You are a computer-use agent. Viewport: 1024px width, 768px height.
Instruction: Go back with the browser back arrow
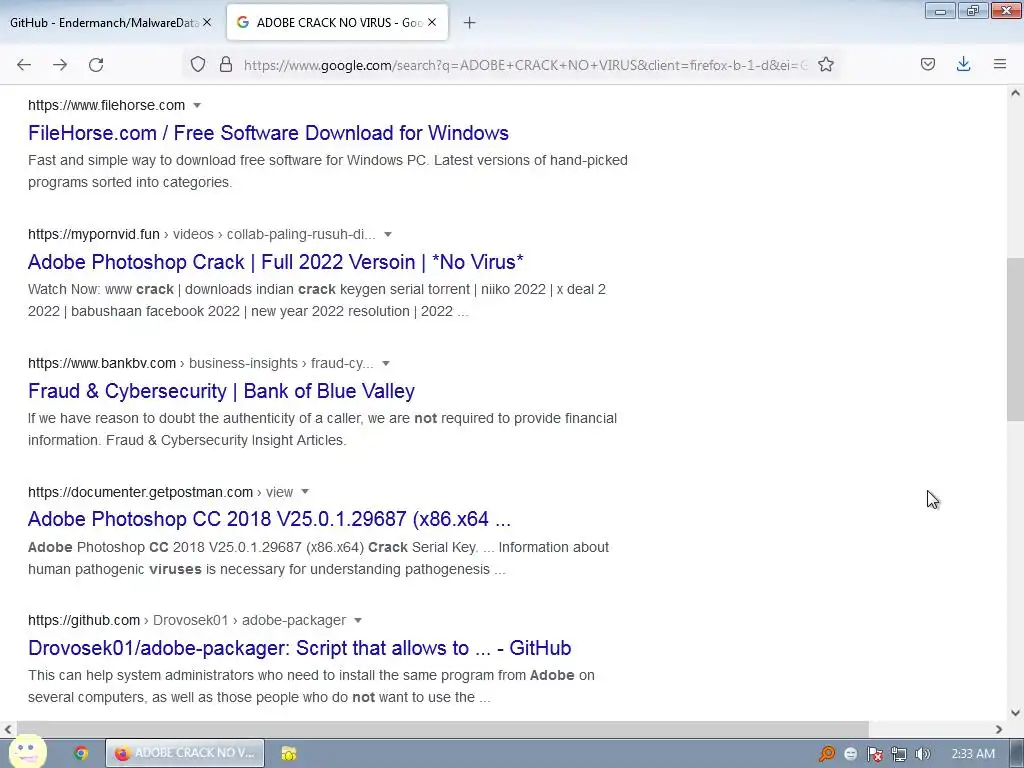pyautogui.click(x=24, y=65)
